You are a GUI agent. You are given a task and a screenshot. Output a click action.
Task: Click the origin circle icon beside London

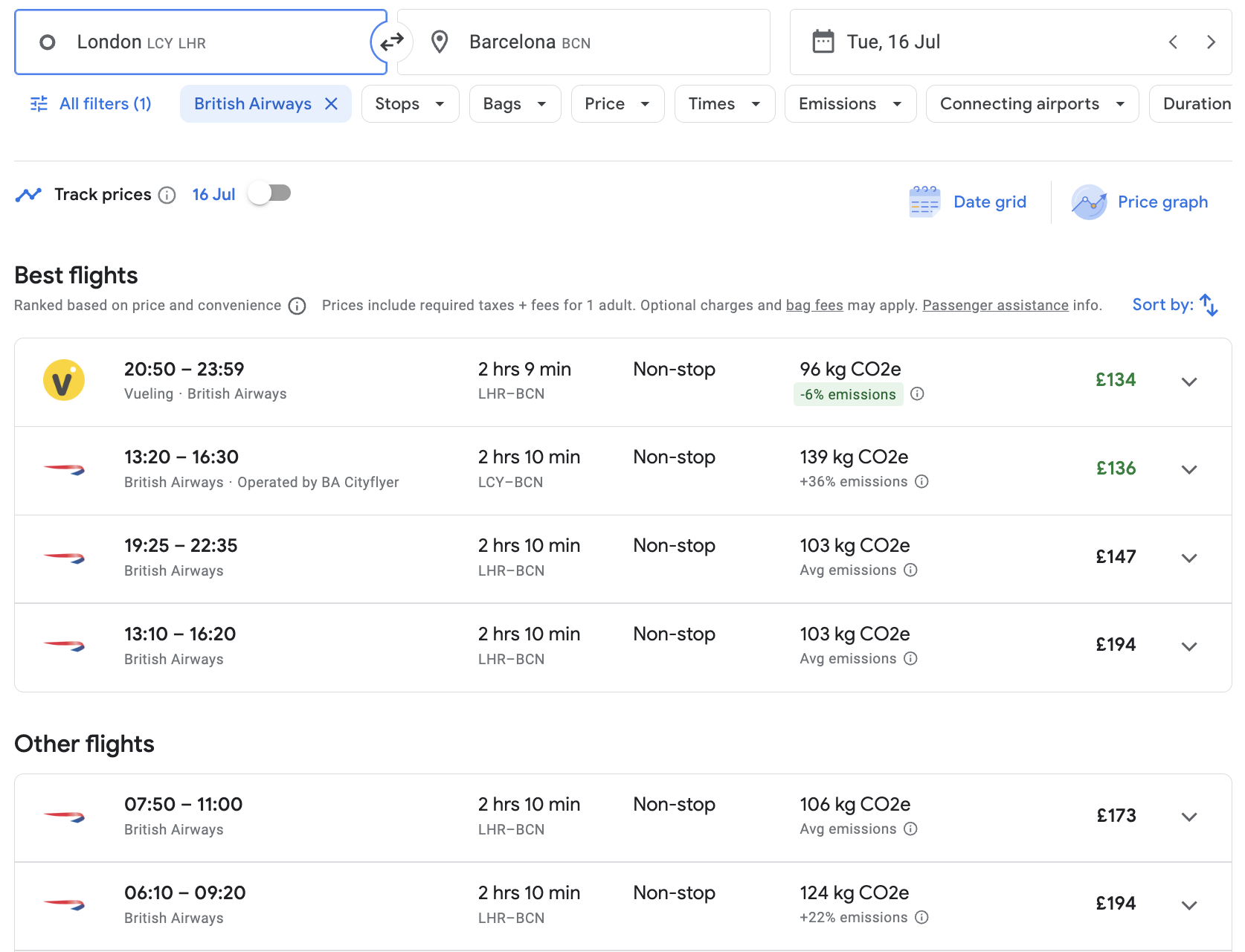(x=48, y=42)
